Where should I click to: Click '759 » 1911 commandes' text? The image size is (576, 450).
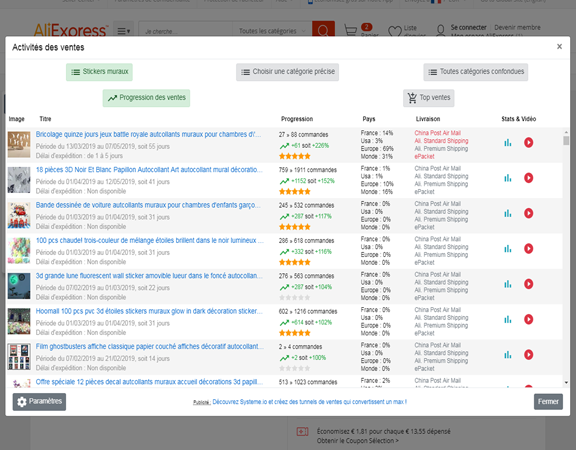(307, 170)
